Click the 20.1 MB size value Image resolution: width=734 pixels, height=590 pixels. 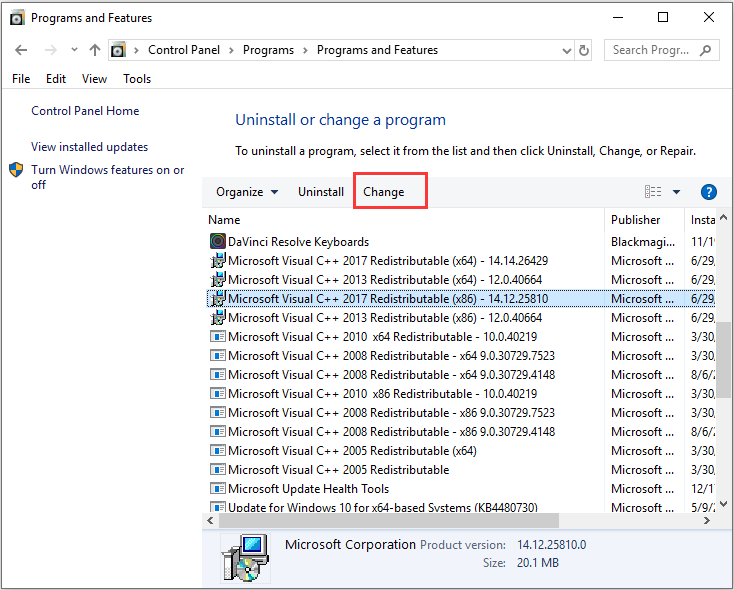pyautogui.click(x=538, y=563)
